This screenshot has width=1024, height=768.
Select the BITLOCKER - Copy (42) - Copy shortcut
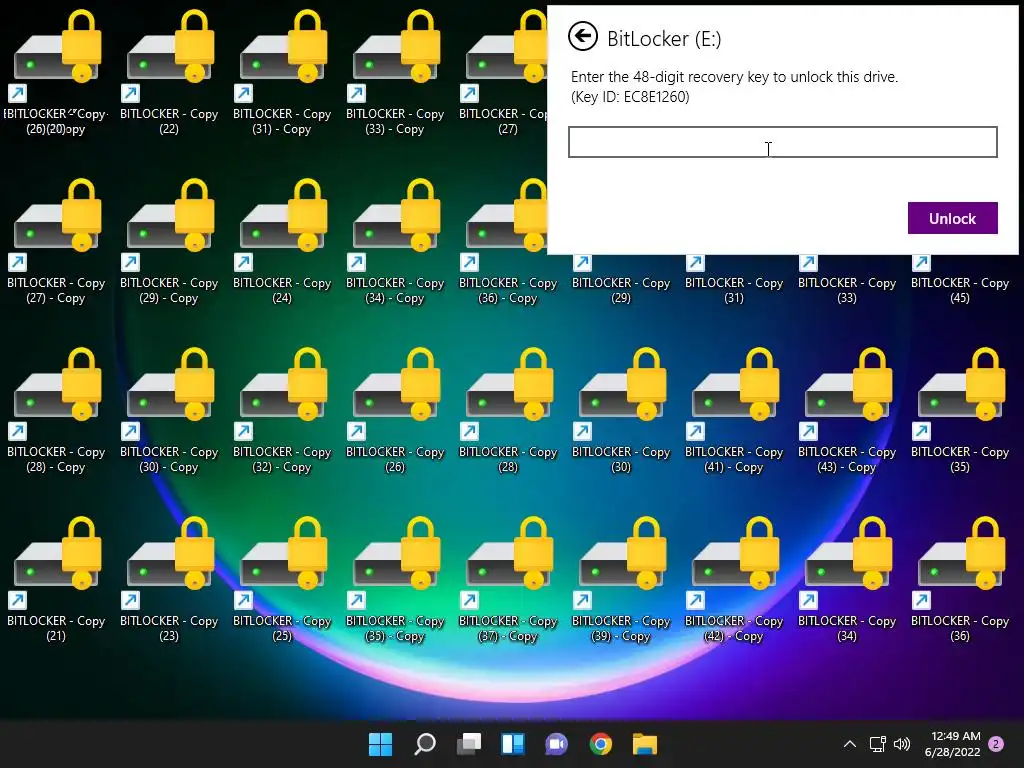[x=734, y=579]
